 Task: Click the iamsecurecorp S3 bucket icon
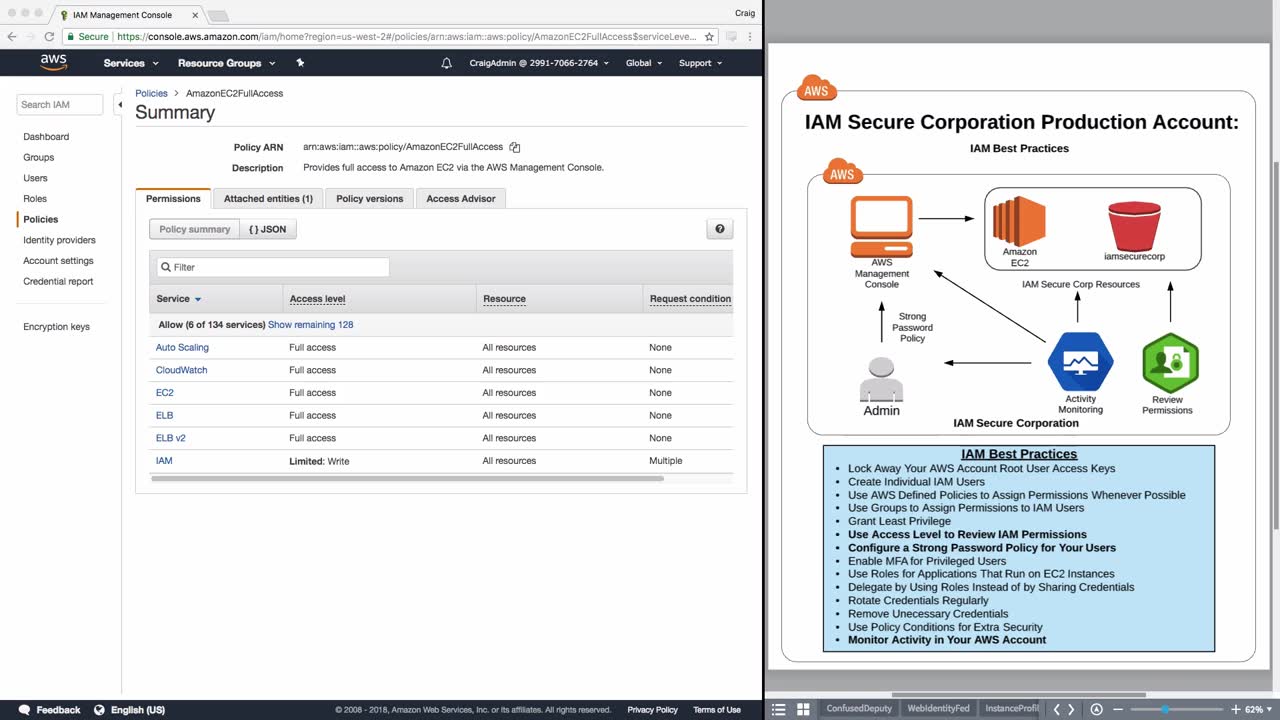(1134, 226)
